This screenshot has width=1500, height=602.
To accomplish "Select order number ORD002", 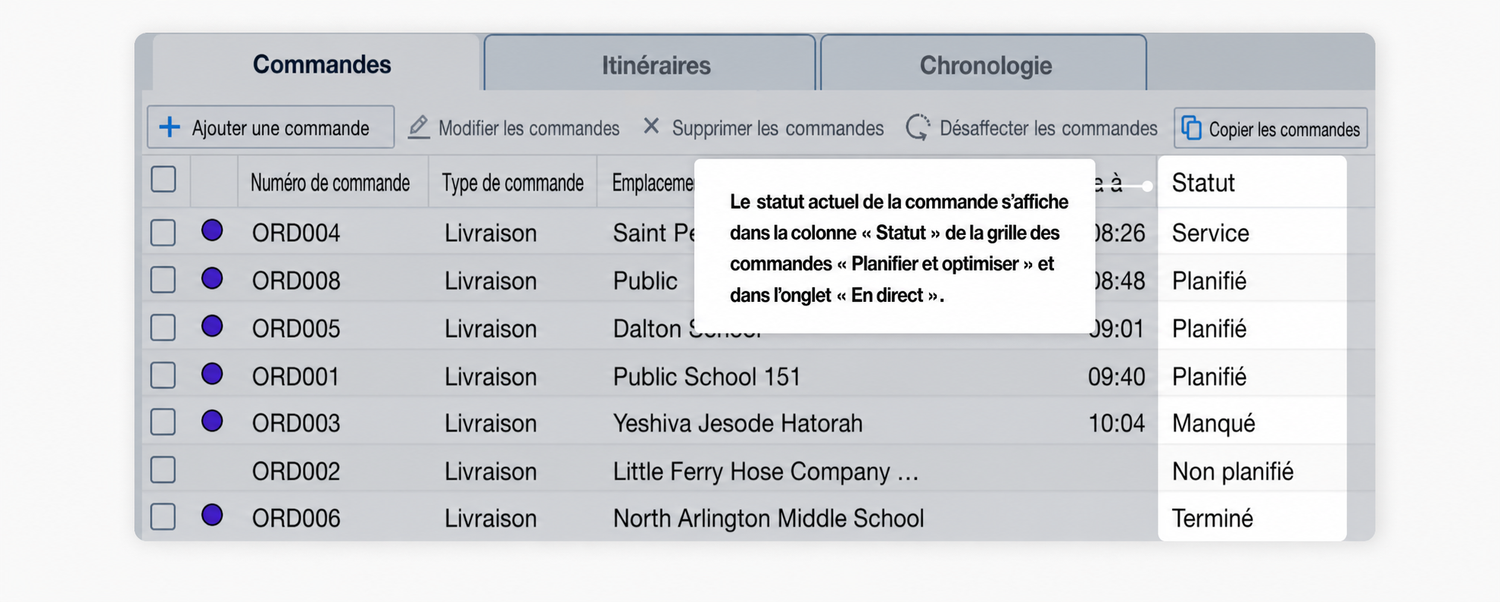I will [x=296, y=471].
